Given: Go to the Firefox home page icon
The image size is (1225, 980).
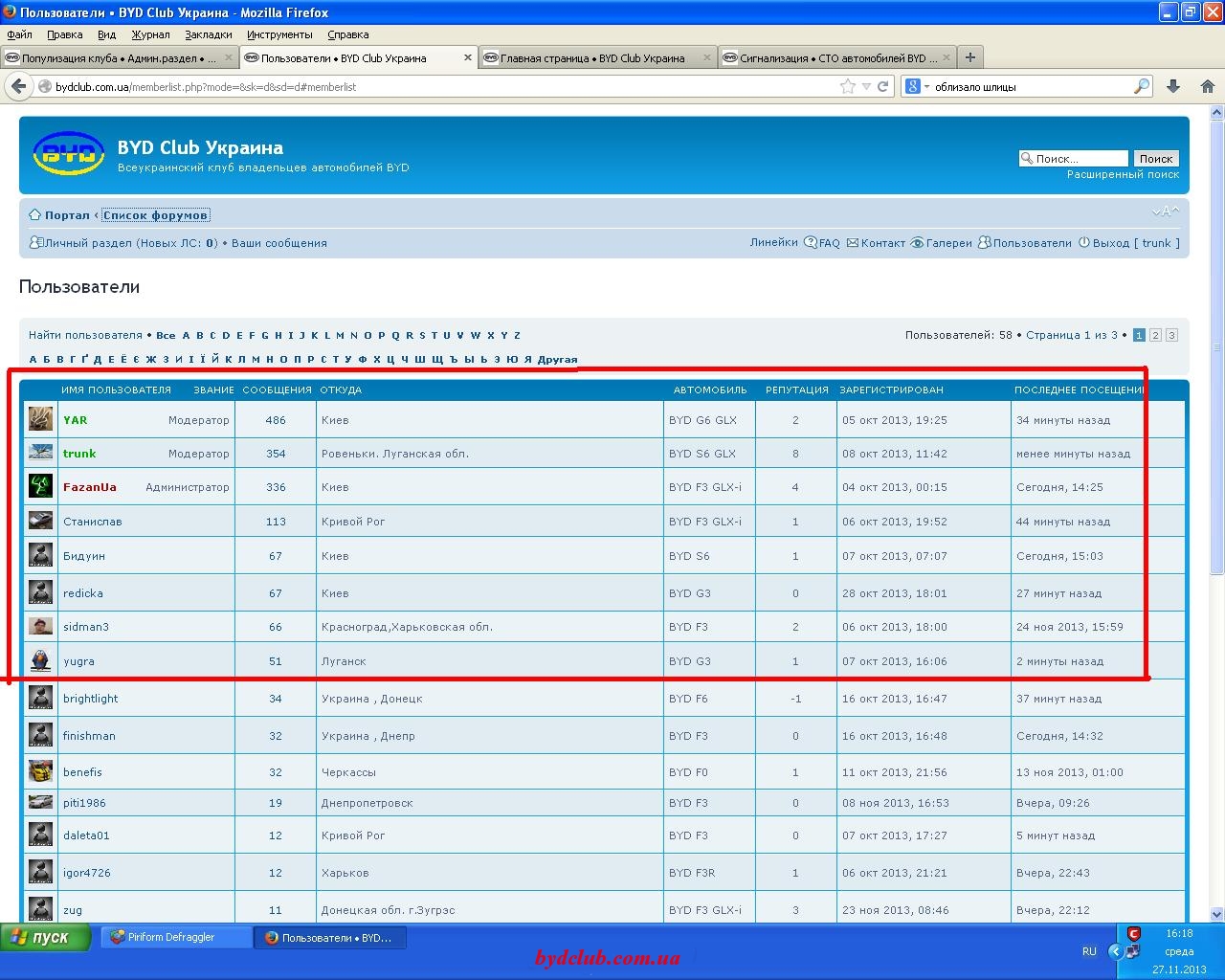Looking at the screenshot, I should click(x=1207, y=86).
